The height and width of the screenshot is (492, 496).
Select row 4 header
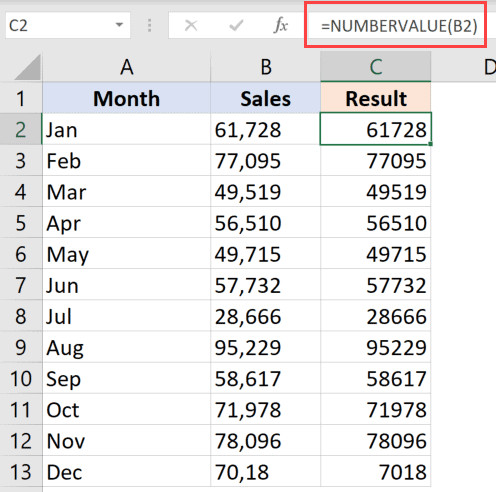click(21, 192)
